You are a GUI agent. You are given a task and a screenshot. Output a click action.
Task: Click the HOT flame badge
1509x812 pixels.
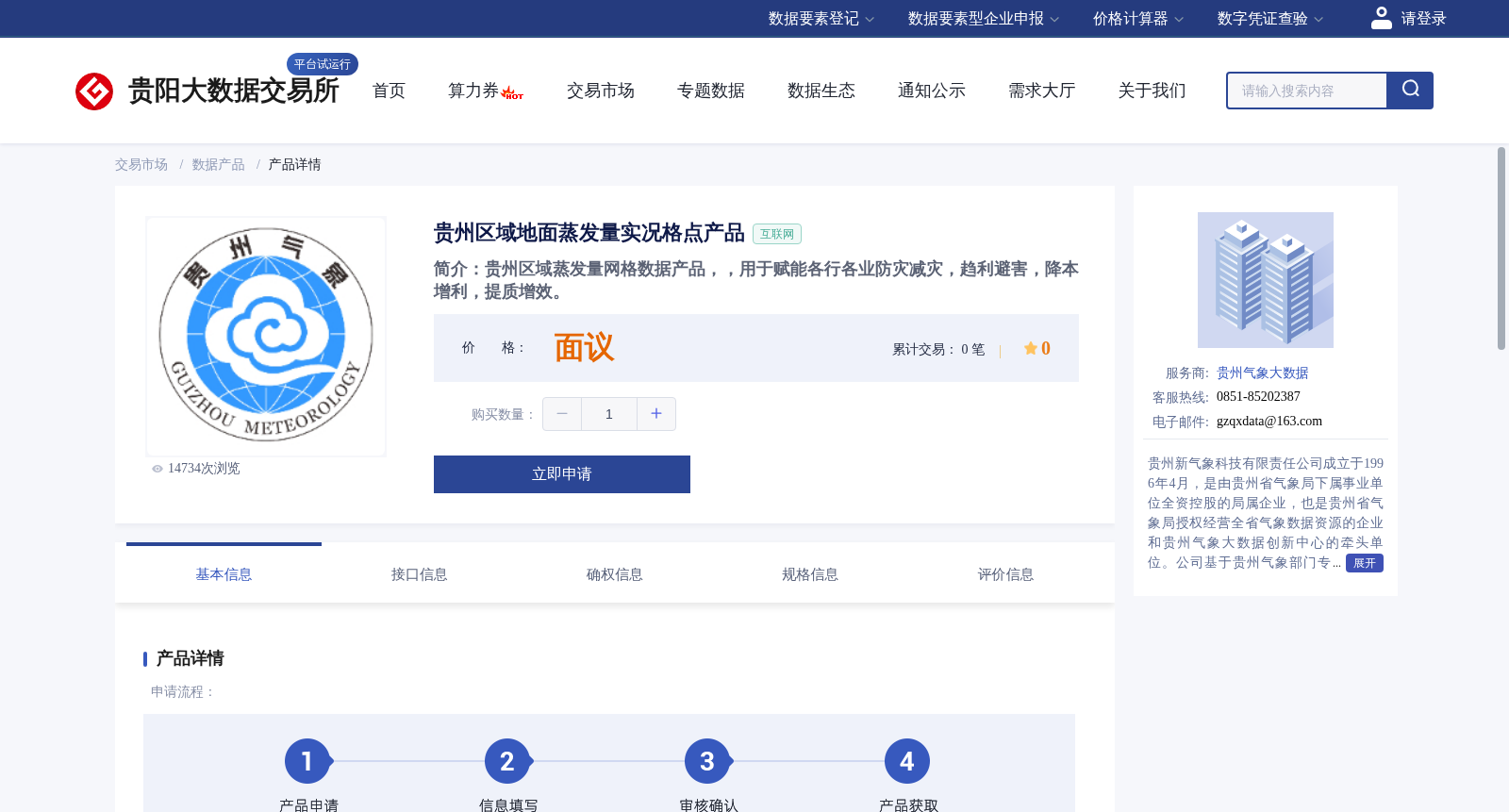click(512, 92)
